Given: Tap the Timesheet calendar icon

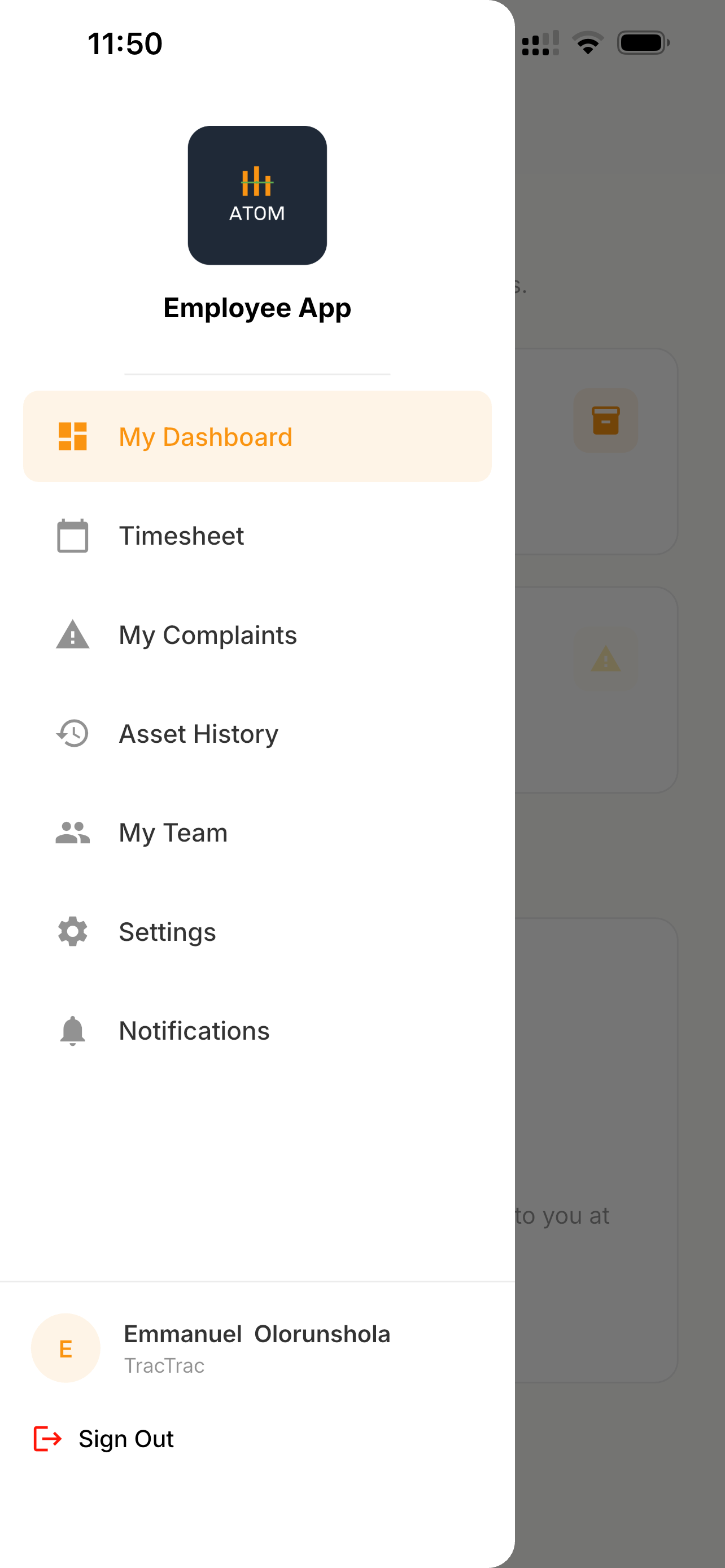Looking at the screenshot, I should pyautogui.click(x=72, y=536).
